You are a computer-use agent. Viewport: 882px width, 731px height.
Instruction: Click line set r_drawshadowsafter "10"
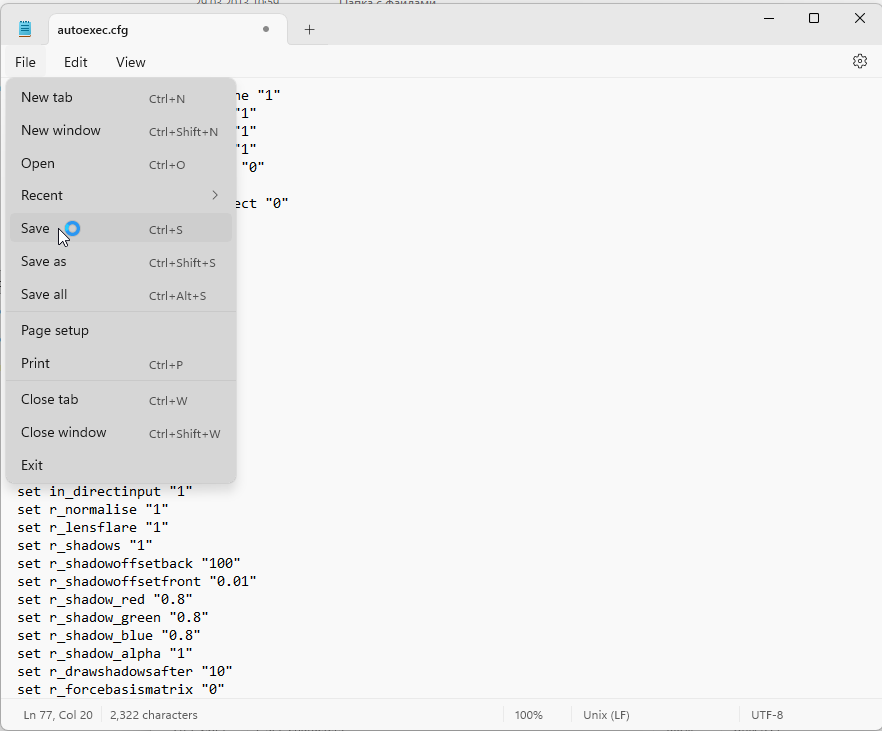click(x=125, y=671)
